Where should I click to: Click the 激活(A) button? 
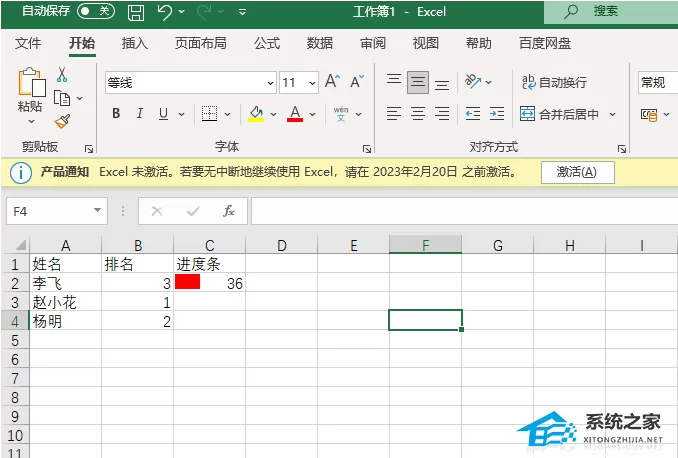pos(577,172)
